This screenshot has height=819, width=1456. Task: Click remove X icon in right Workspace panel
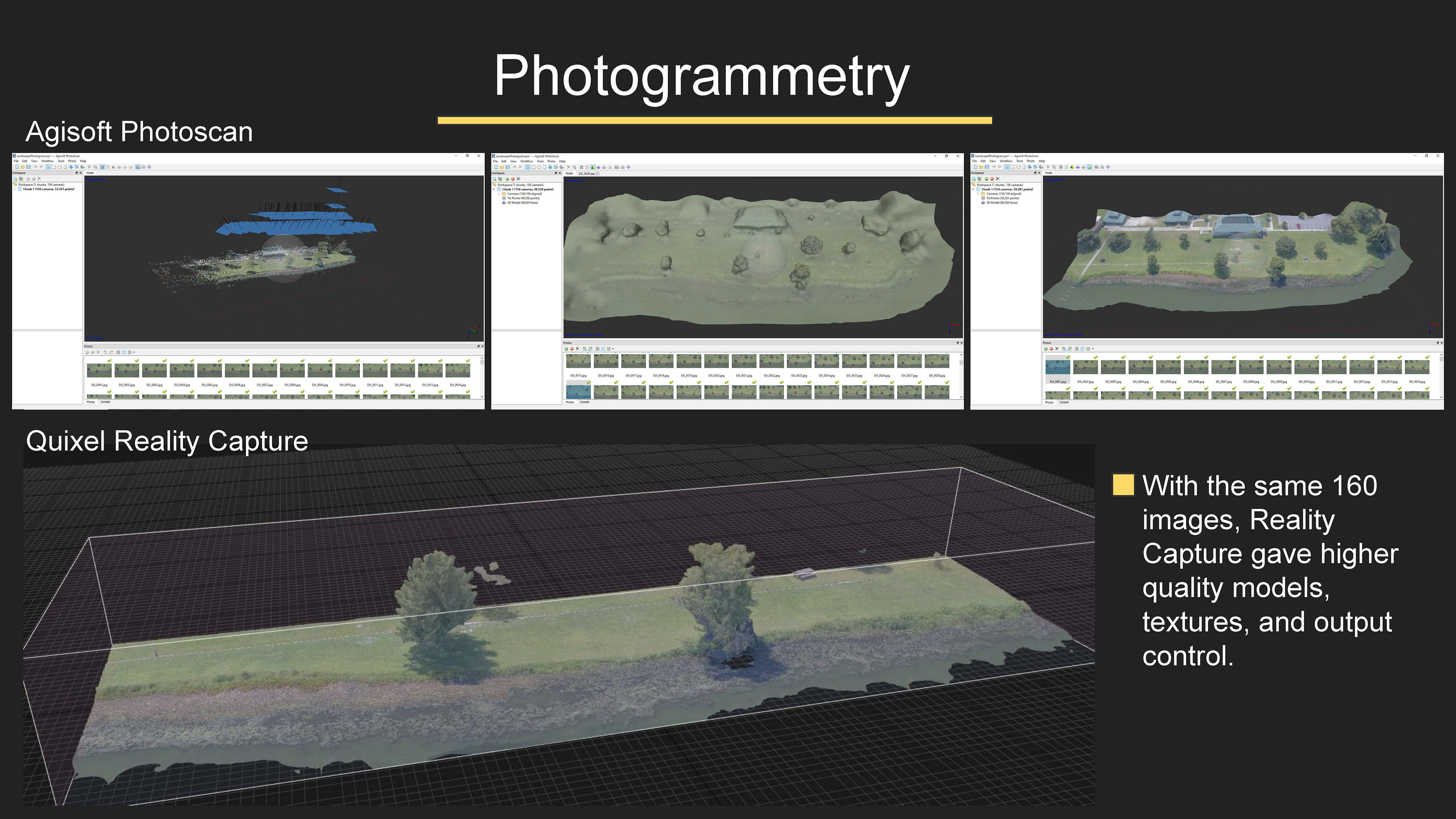pos(998,179)
